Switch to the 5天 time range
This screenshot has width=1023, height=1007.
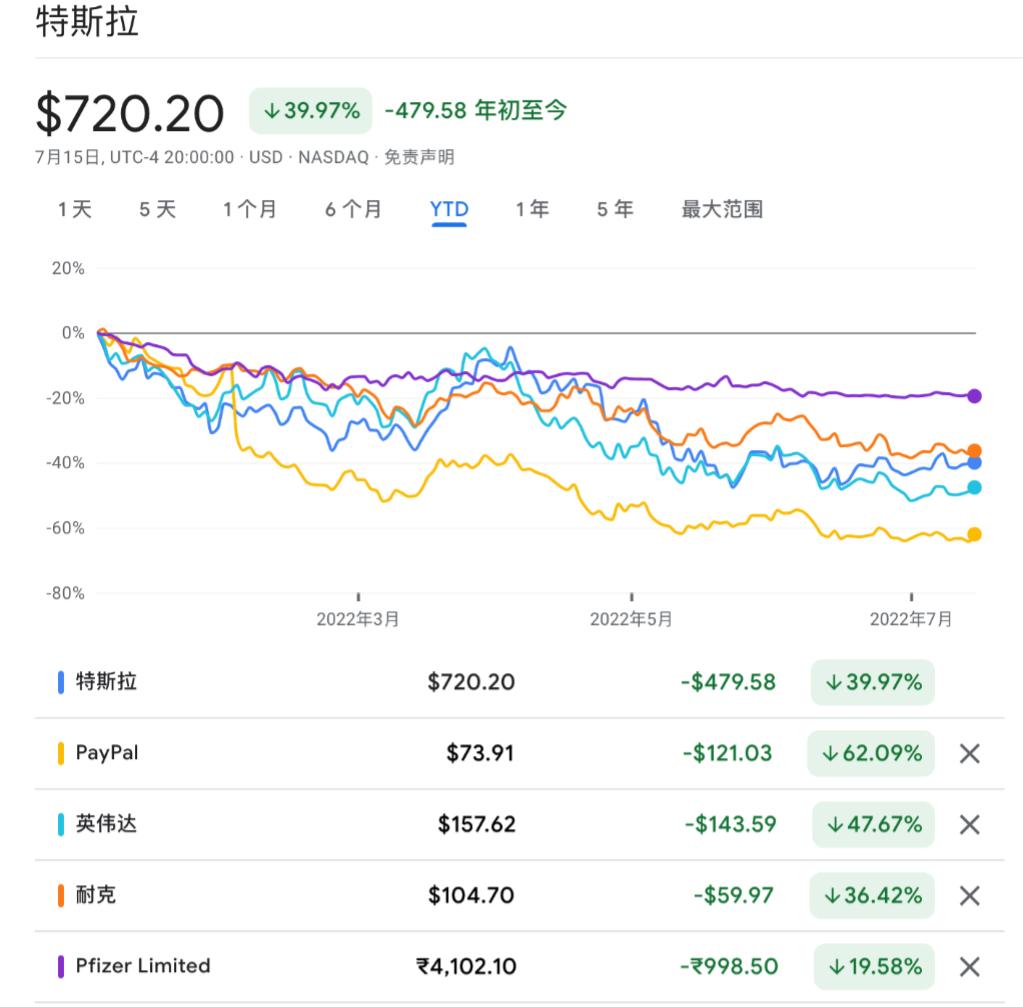[157, 209]
